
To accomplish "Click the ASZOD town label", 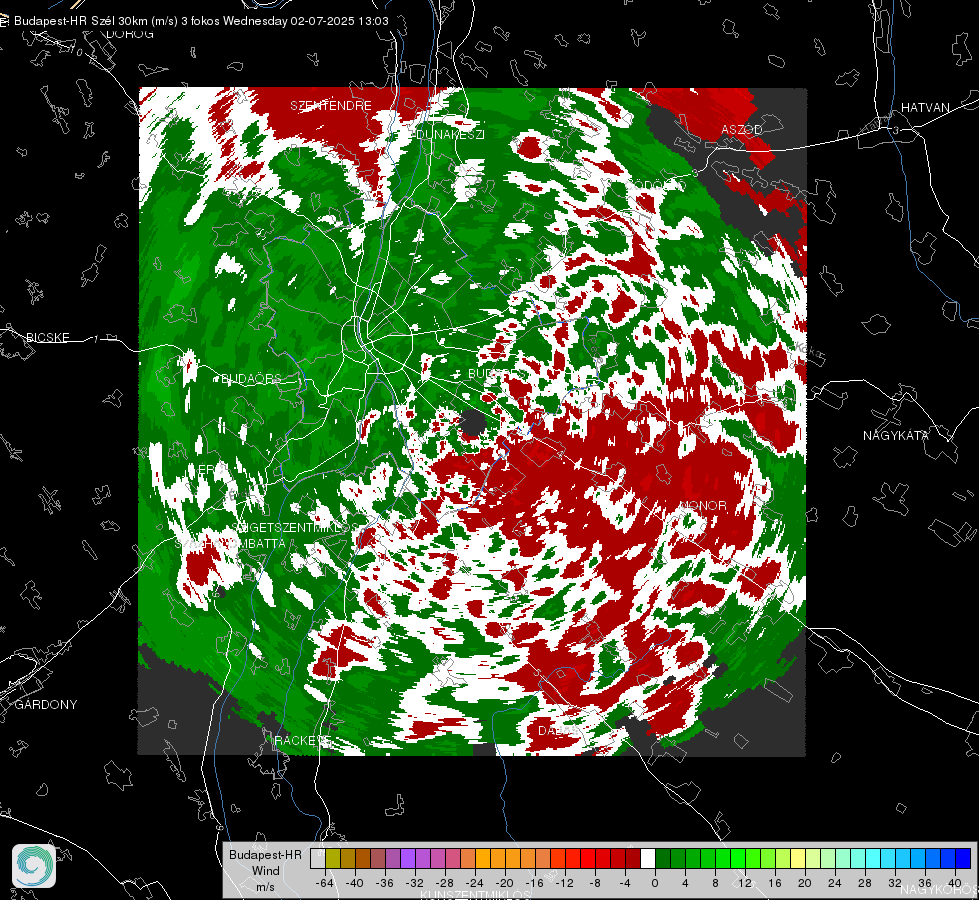I will click(742, 129).
